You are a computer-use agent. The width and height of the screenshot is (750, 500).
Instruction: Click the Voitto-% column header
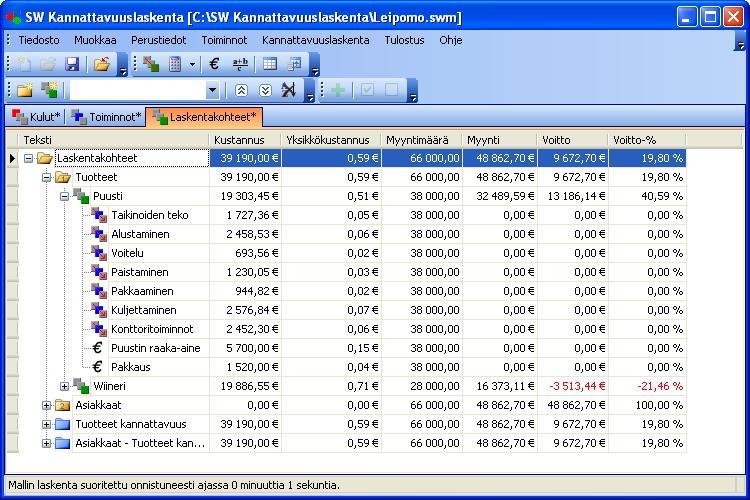pos(647,140)
